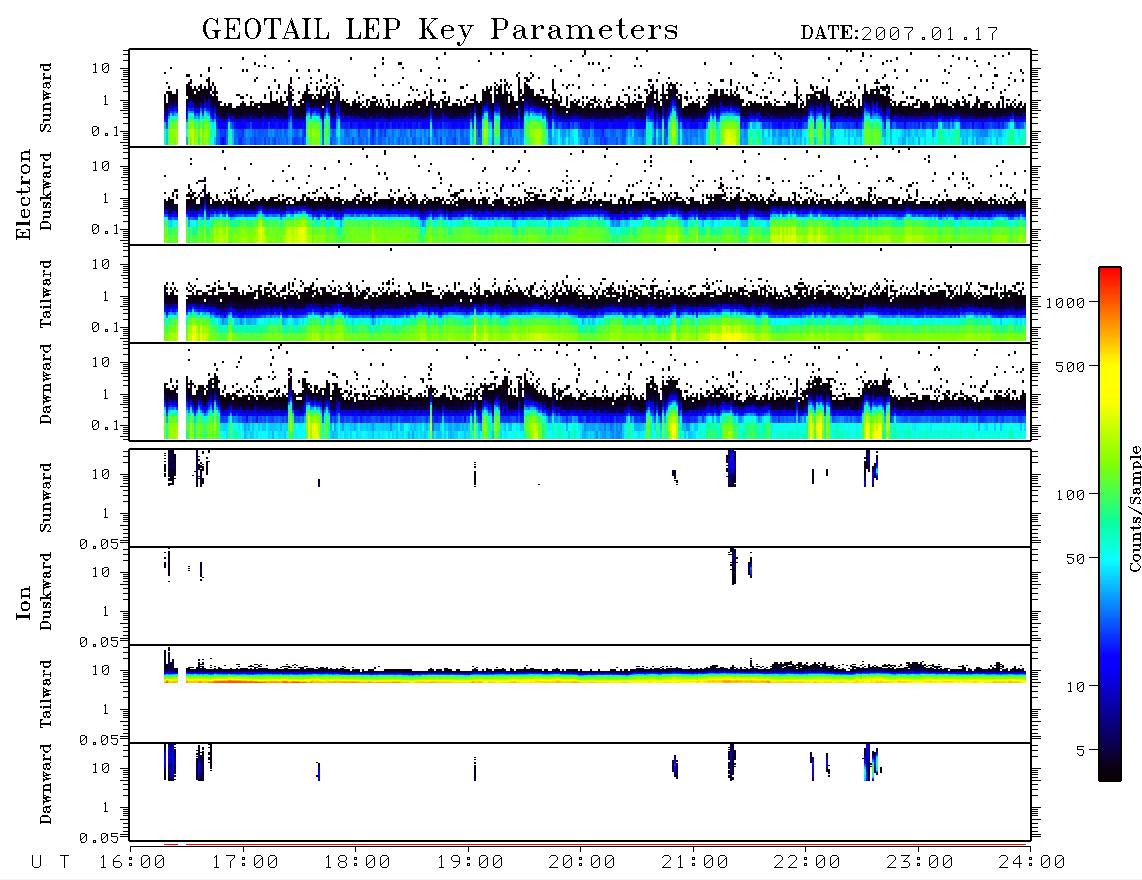Select the Electron Dawnward axis label
The image size is (1142, 880).
45,384
